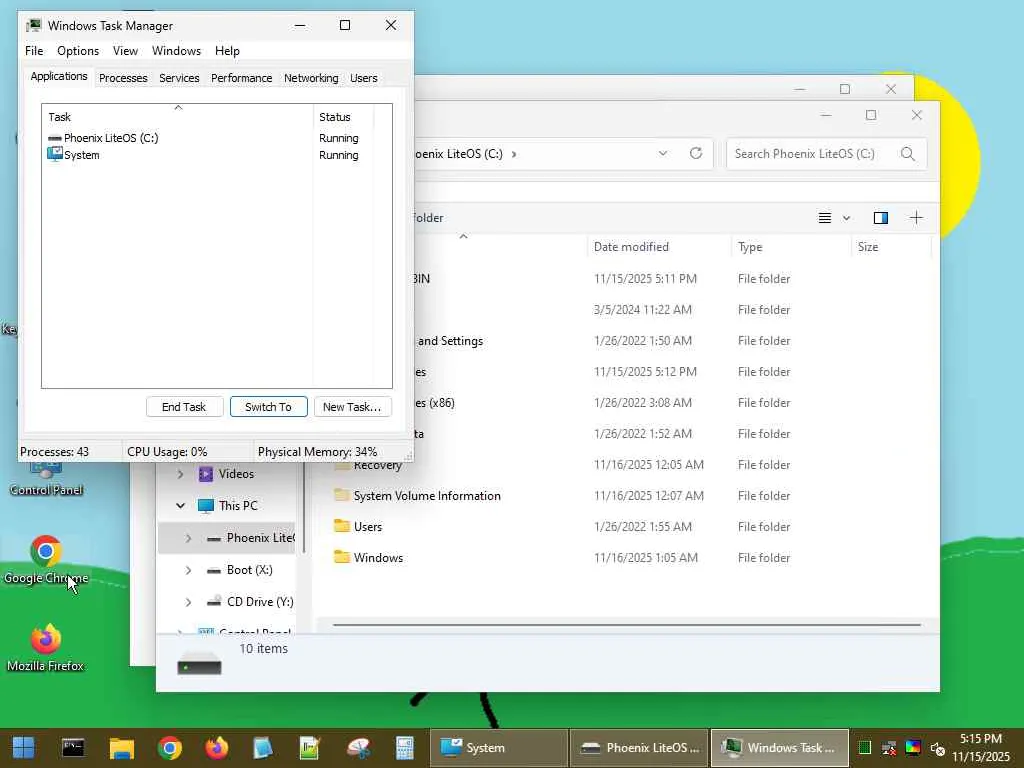
Task: Launch Google Chrome from the taskbar
Action: (170, 748)
